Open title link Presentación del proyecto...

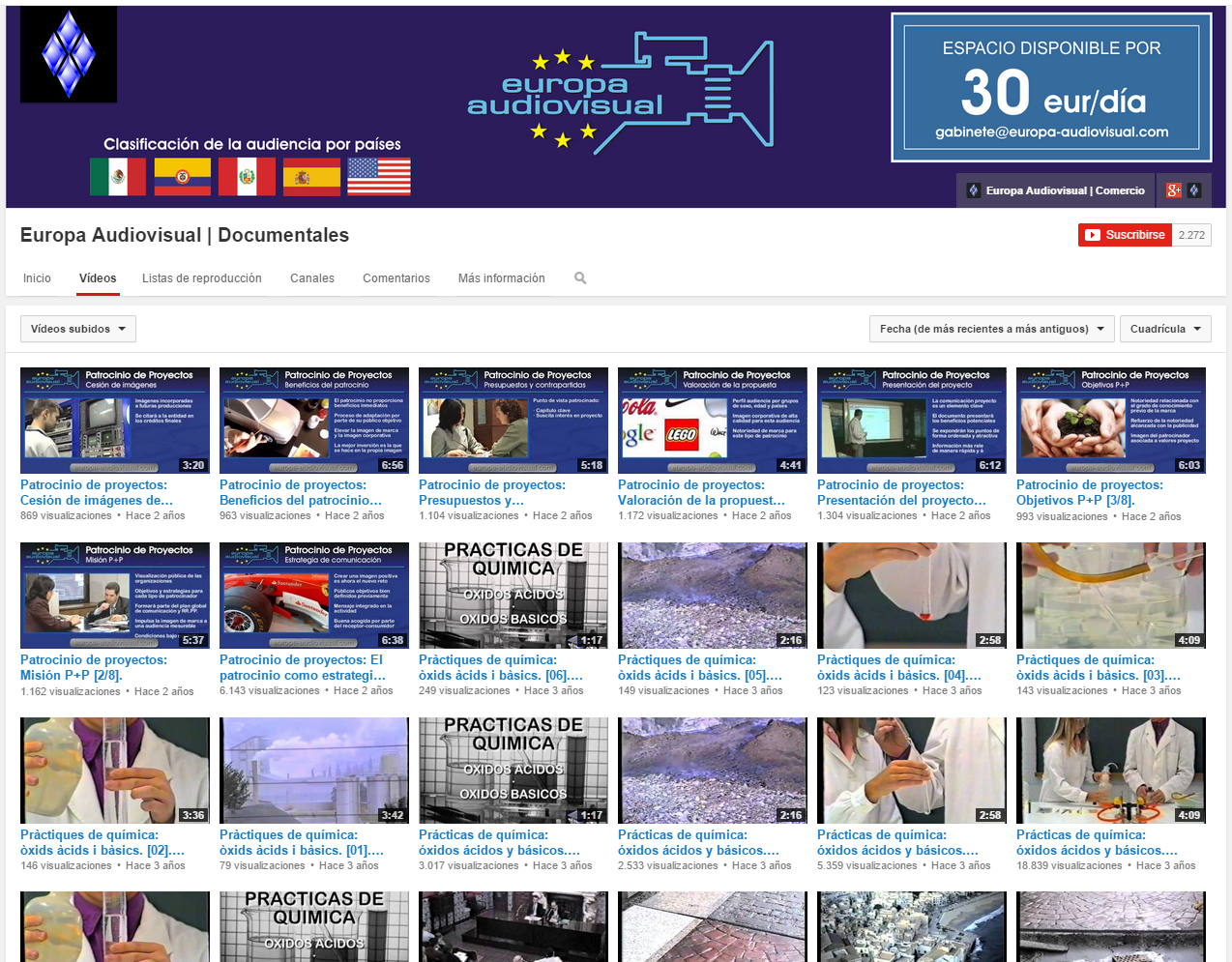(902, 493)
